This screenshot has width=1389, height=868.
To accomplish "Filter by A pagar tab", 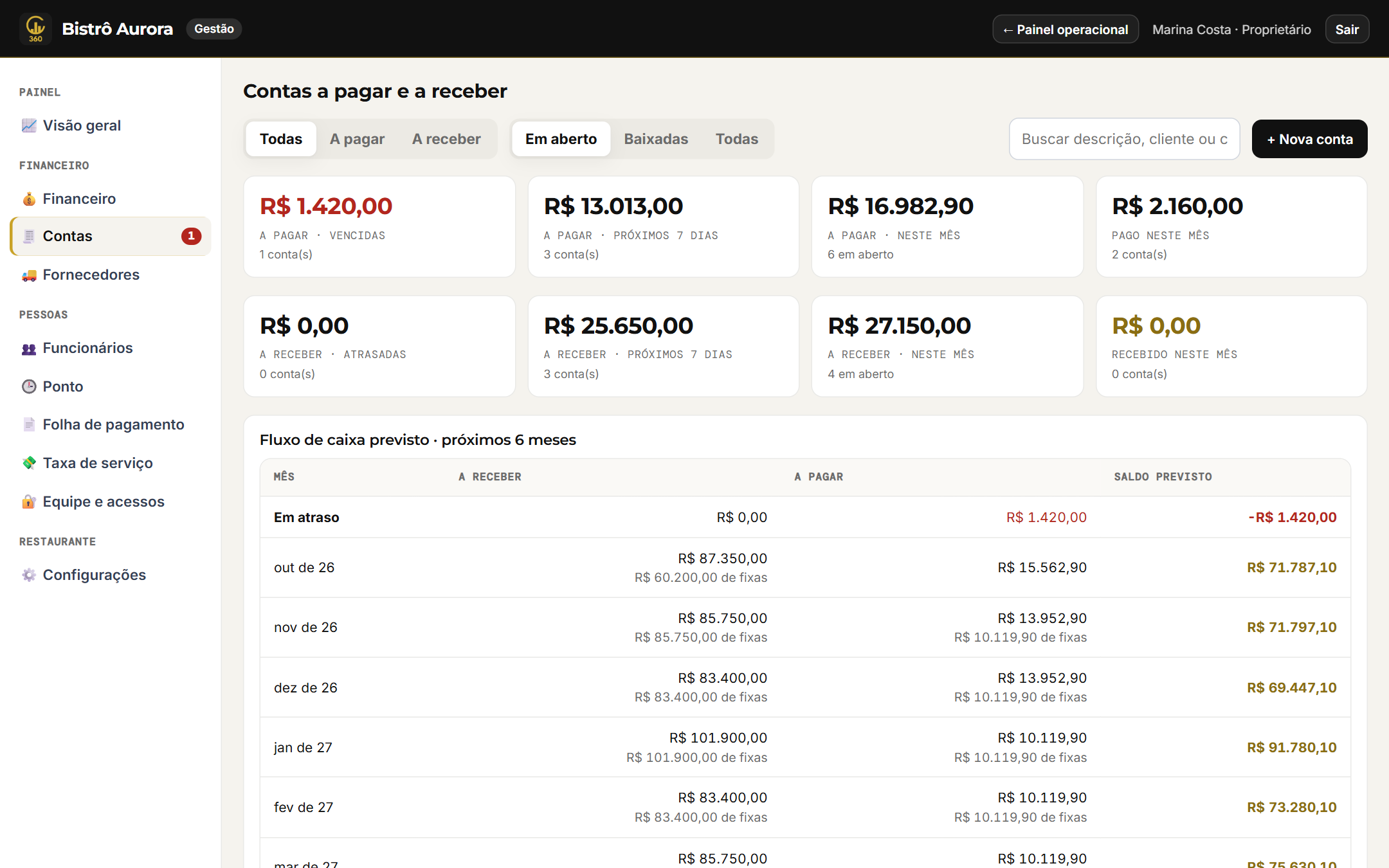I will click(x=357, y=139).
